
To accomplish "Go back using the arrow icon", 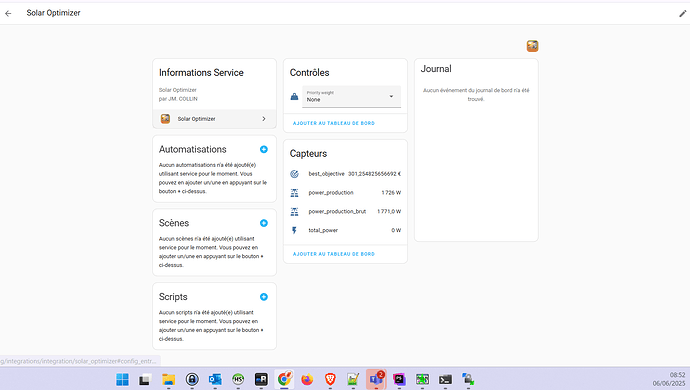I will pos(8,13).
